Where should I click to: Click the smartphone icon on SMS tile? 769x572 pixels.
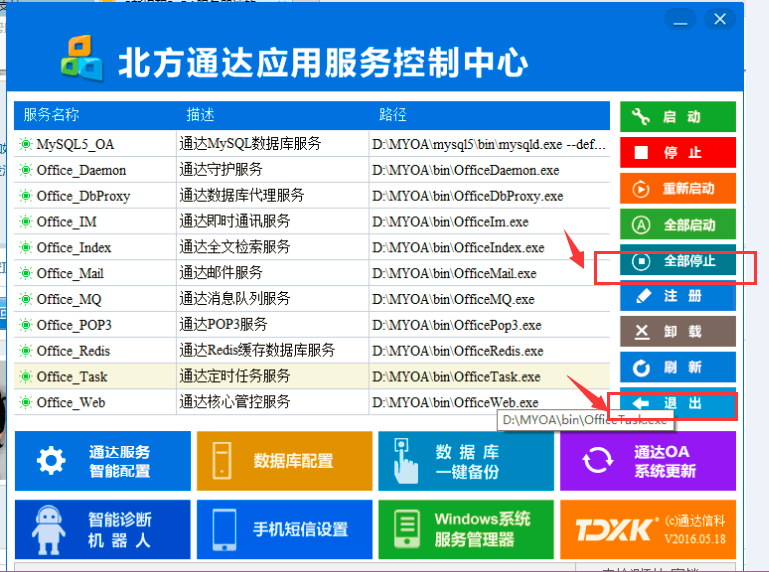(x=225, y=530)
